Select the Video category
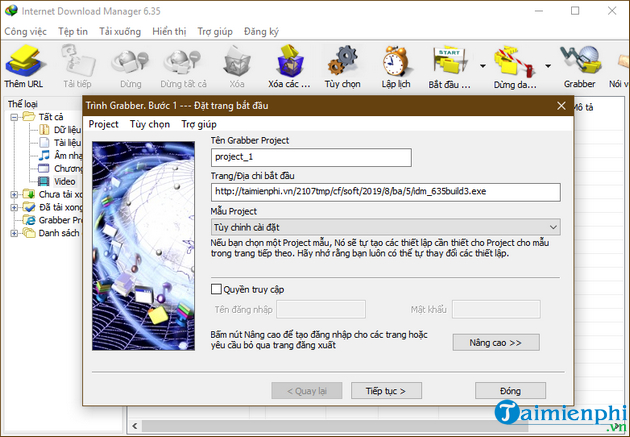 click(x=64, y=182)
